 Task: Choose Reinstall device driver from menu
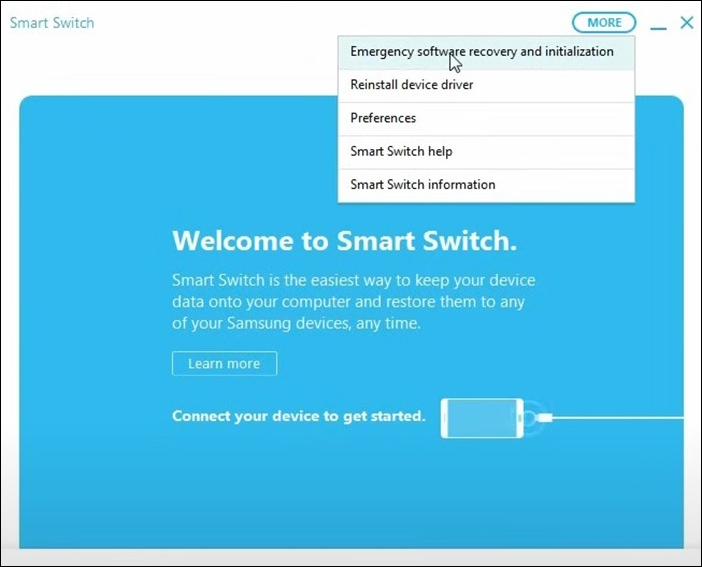412,85
